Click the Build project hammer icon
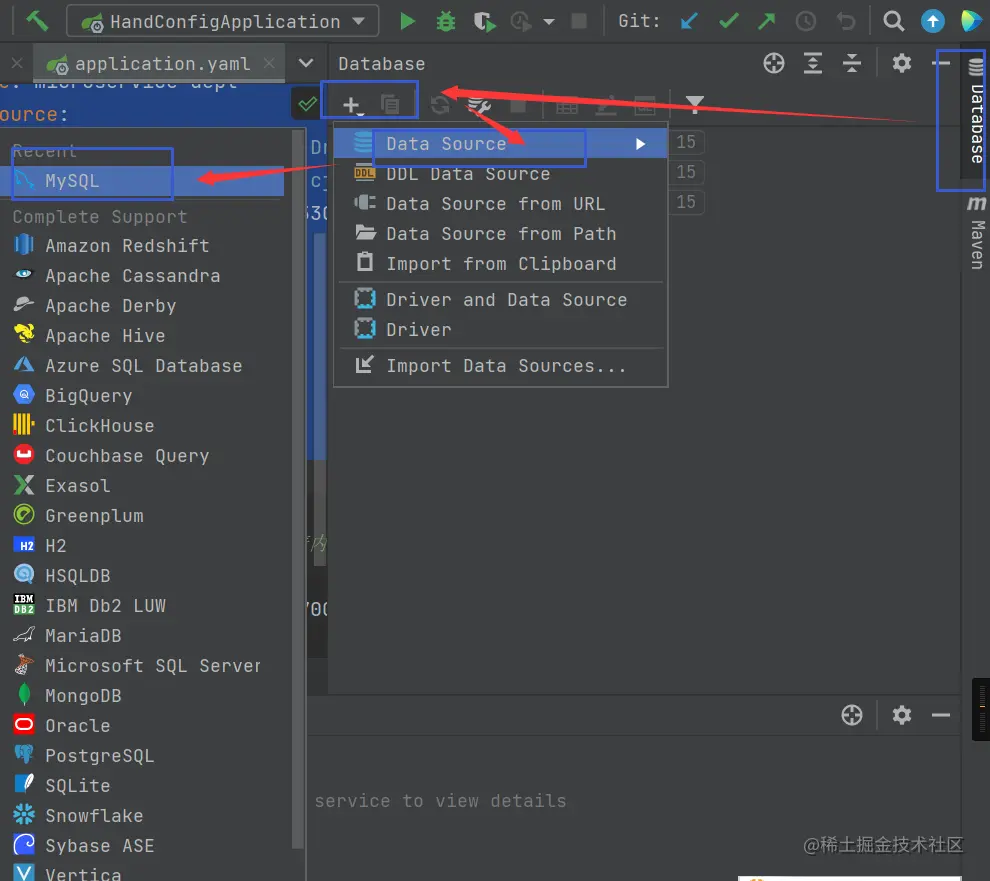990x881 pixels. [37, 21]
